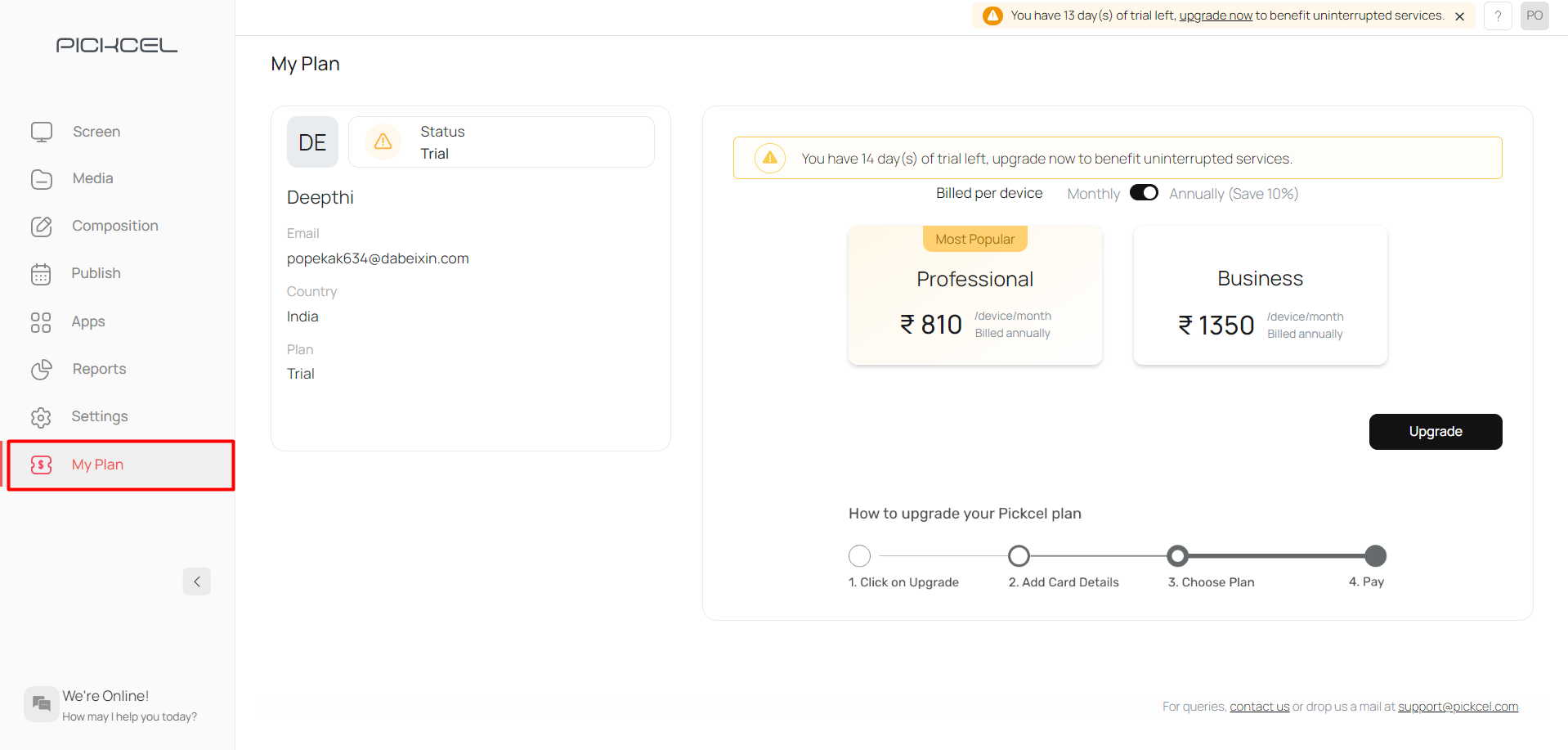Click step 3 circle 'Choose Plan'
Screen dimensions: 1568x750
tap(1177, 556)
